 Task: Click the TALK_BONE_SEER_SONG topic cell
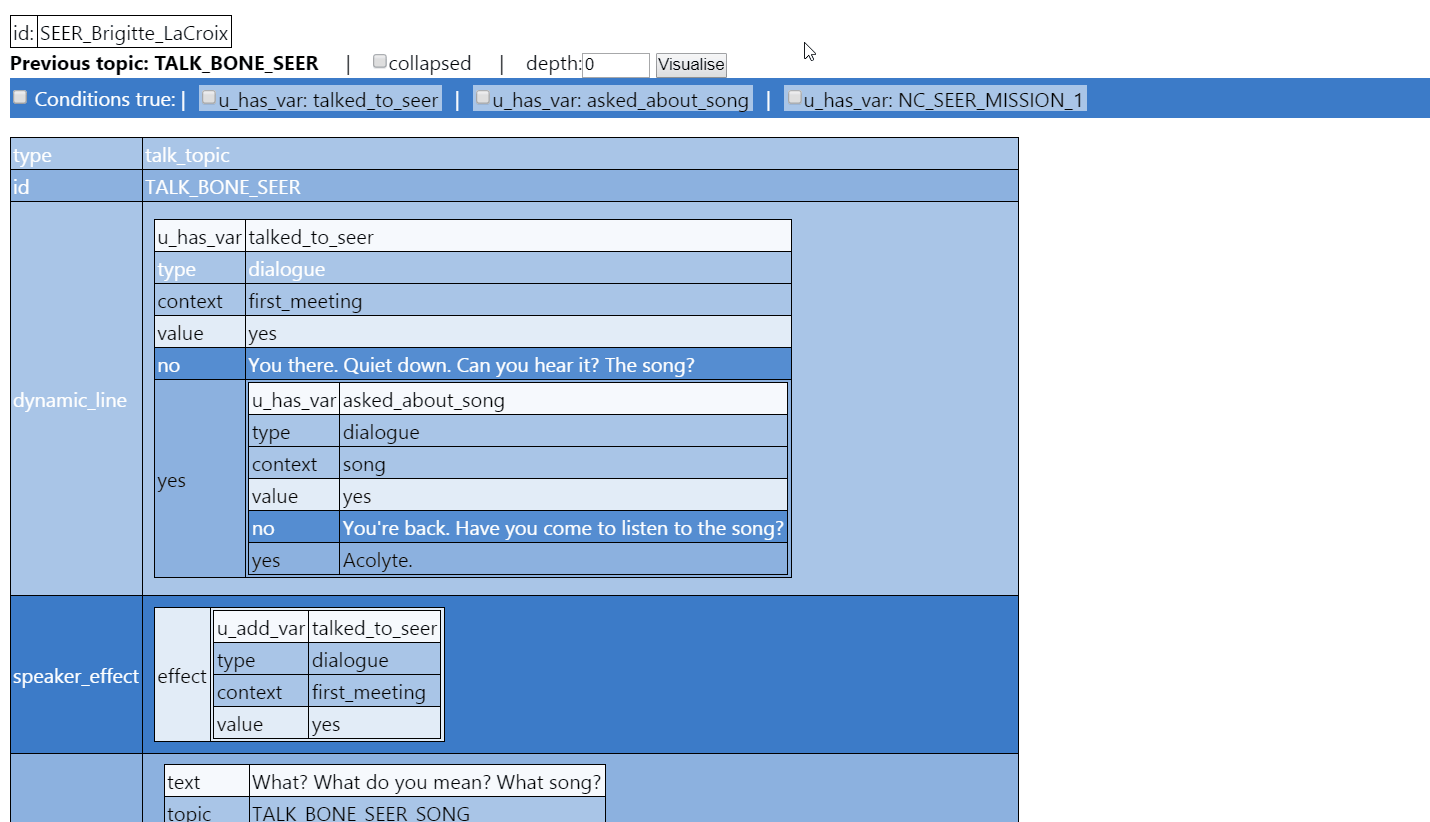click(427, 812)
